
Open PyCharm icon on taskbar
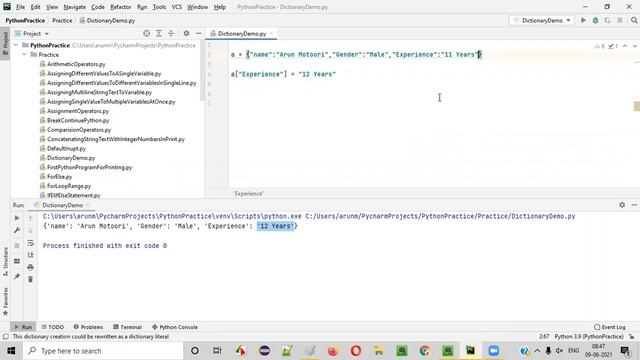point(471,351)
